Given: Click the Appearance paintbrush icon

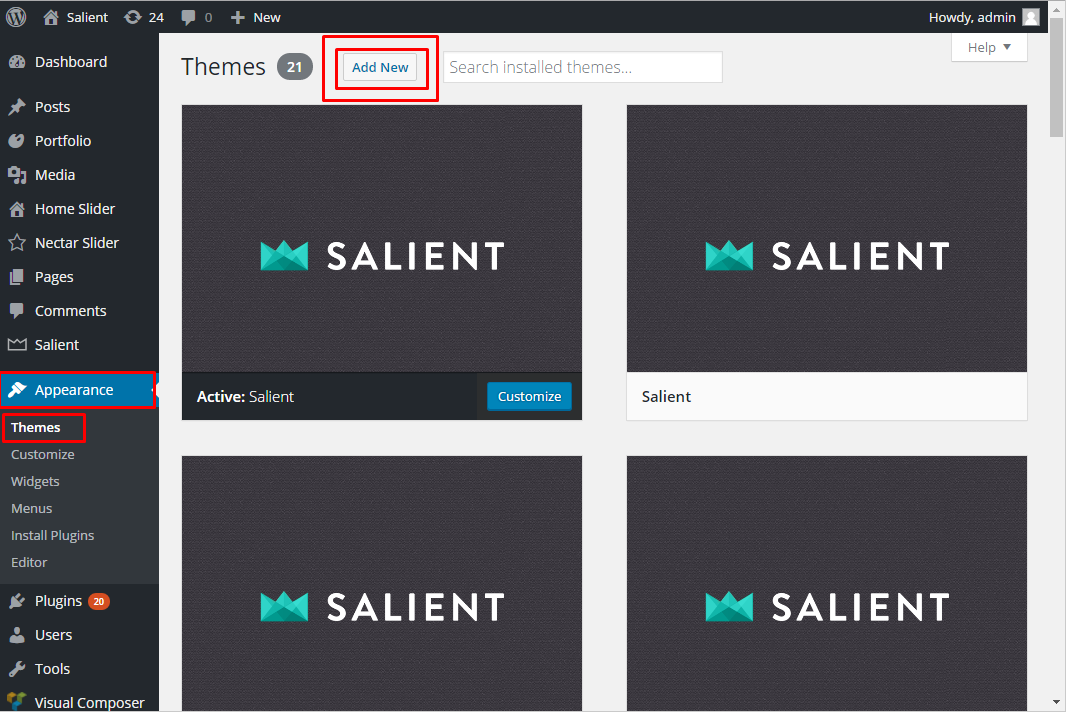Looking at the screenshot, I should [x=17, y=390].
